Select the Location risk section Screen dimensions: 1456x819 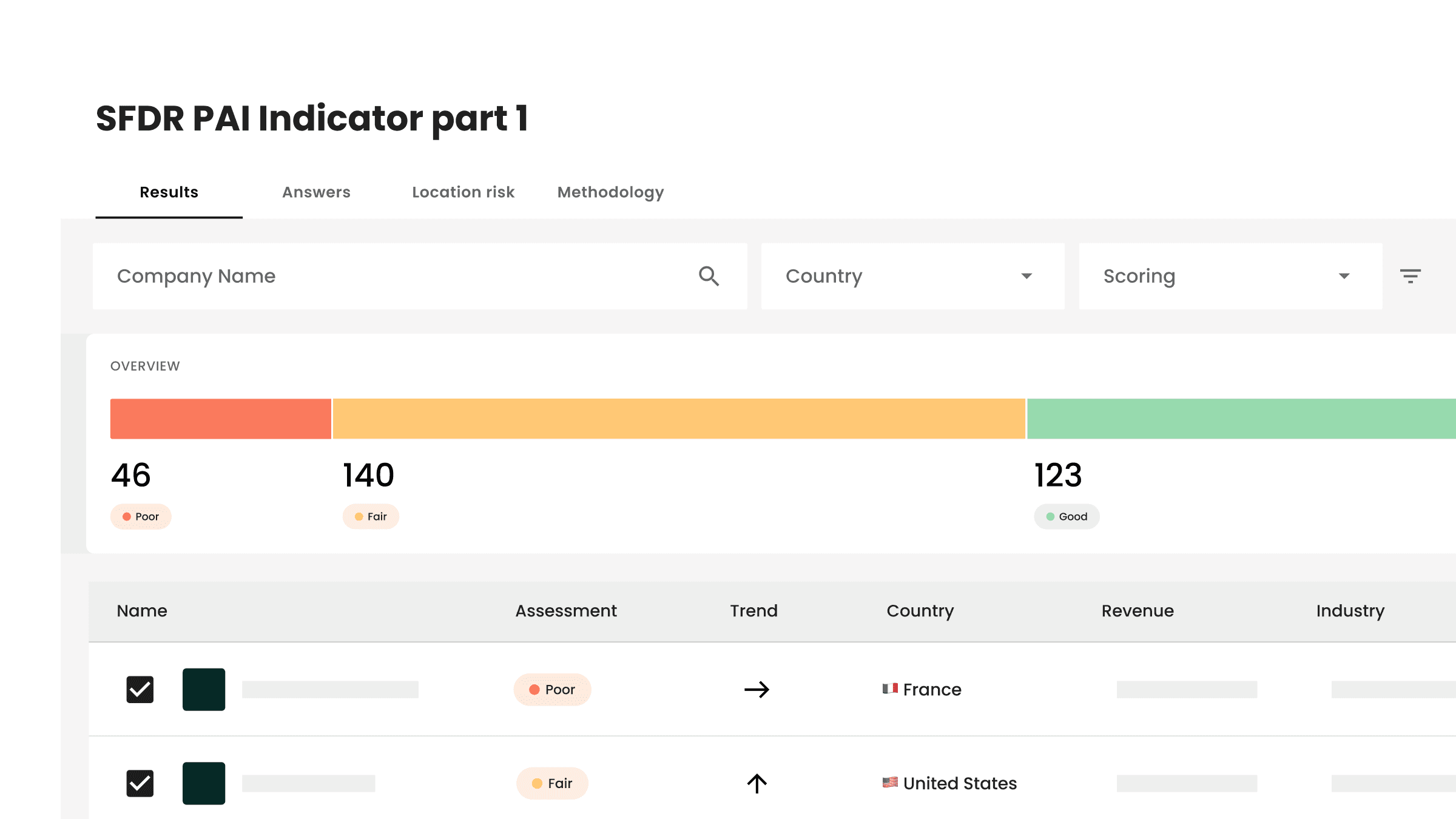(463, 192)
